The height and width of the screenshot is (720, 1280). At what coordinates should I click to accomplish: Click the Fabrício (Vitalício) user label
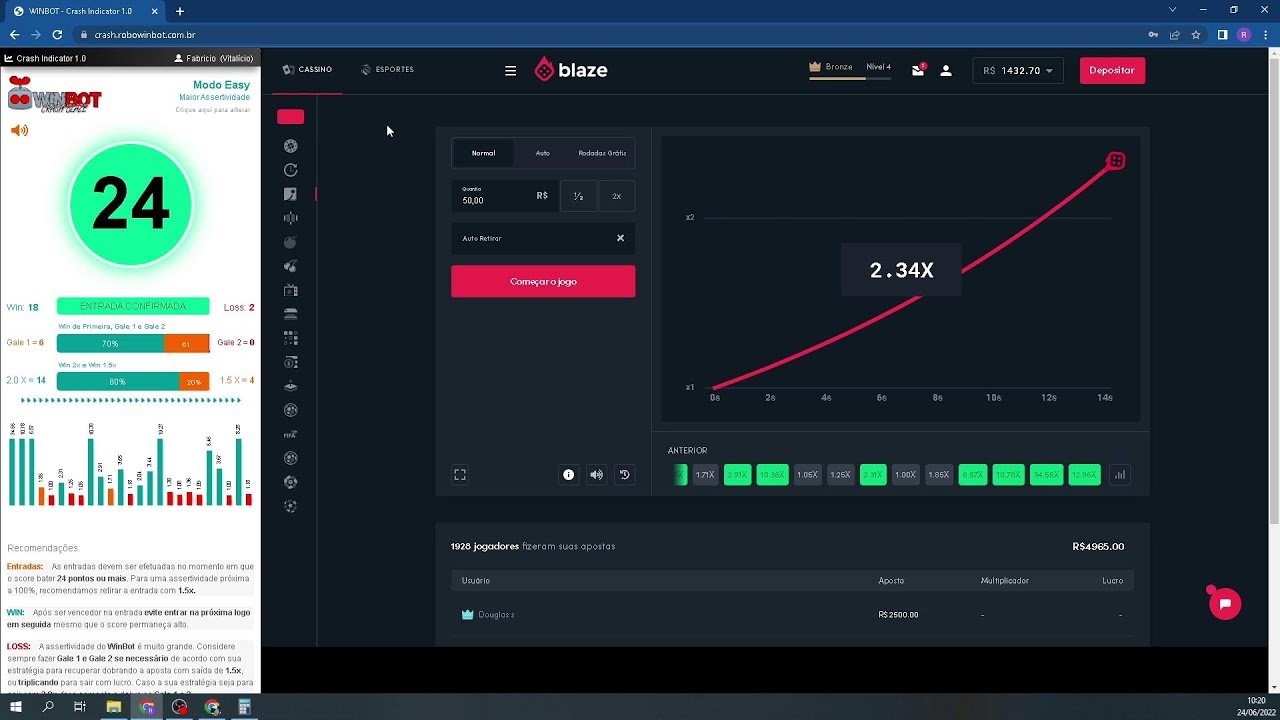tap(214, 58)
